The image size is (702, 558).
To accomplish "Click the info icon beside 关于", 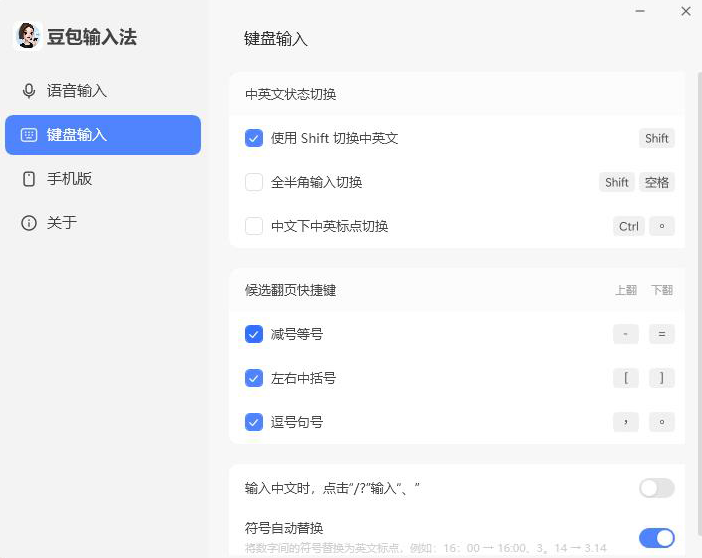I will (x=29, y=223).
